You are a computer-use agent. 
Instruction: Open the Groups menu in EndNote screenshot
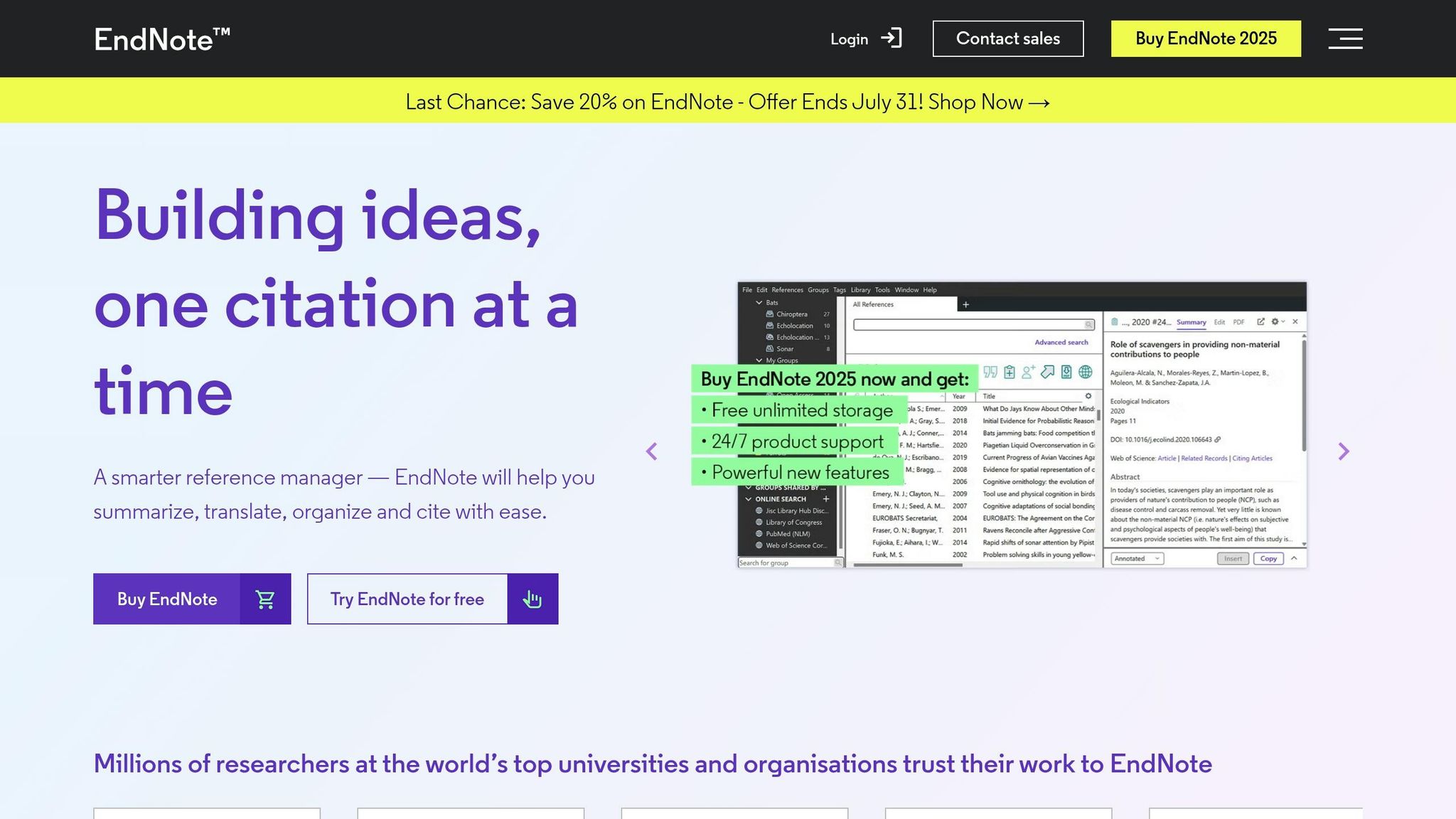pyautogui.click(x=818, y=290)
